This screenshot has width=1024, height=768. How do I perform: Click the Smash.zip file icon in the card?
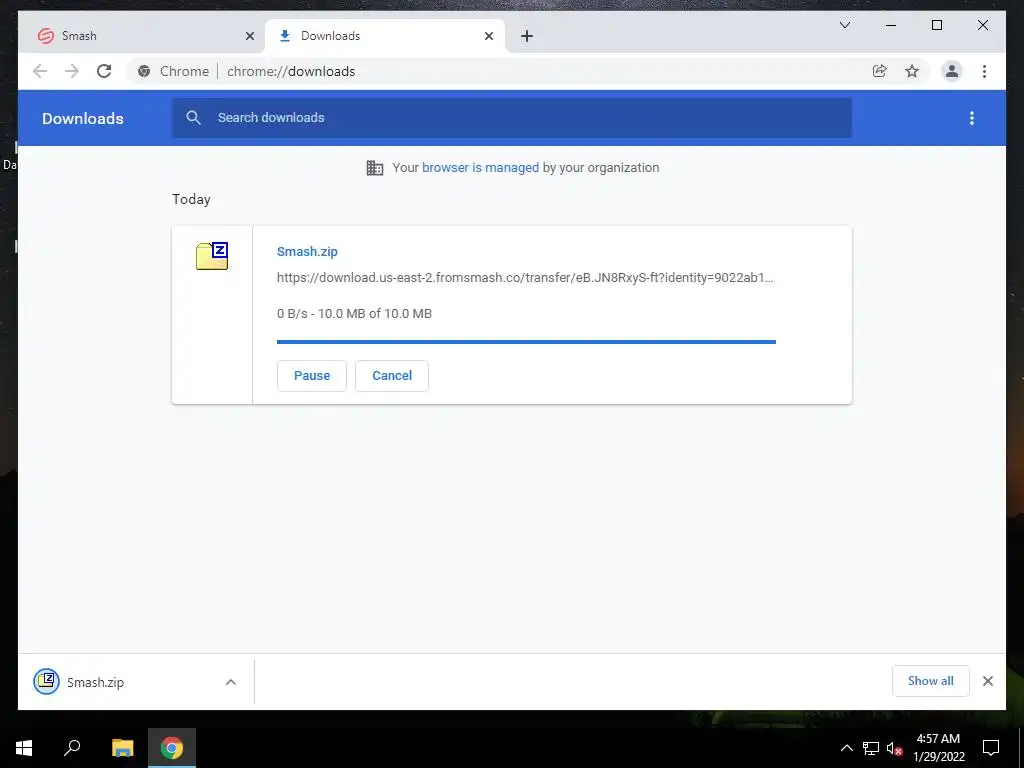[212, 255]
